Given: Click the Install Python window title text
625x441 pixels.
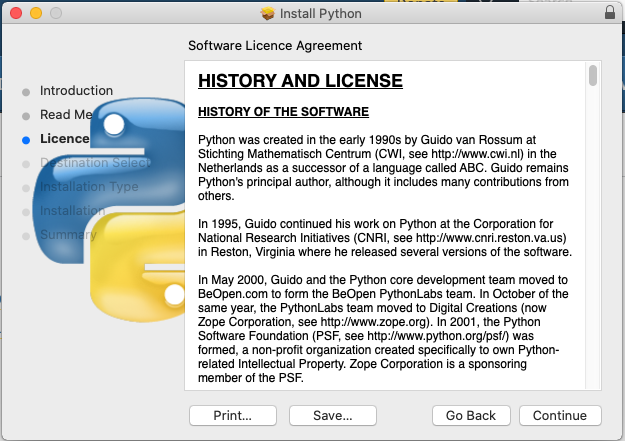Looking at the screenshot, I should click(320, 14).
